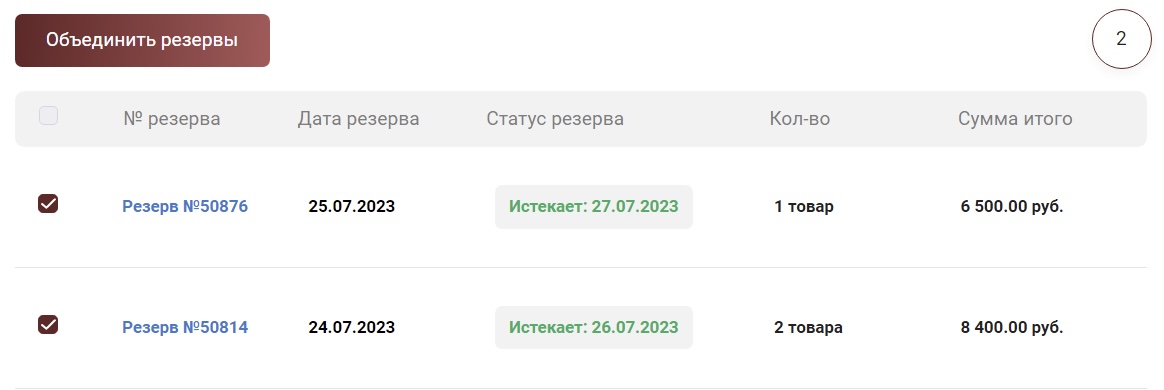Click the 1 товар quantity cell
Viewport: 1164px width, 390px height.
(x=804, y=207)
